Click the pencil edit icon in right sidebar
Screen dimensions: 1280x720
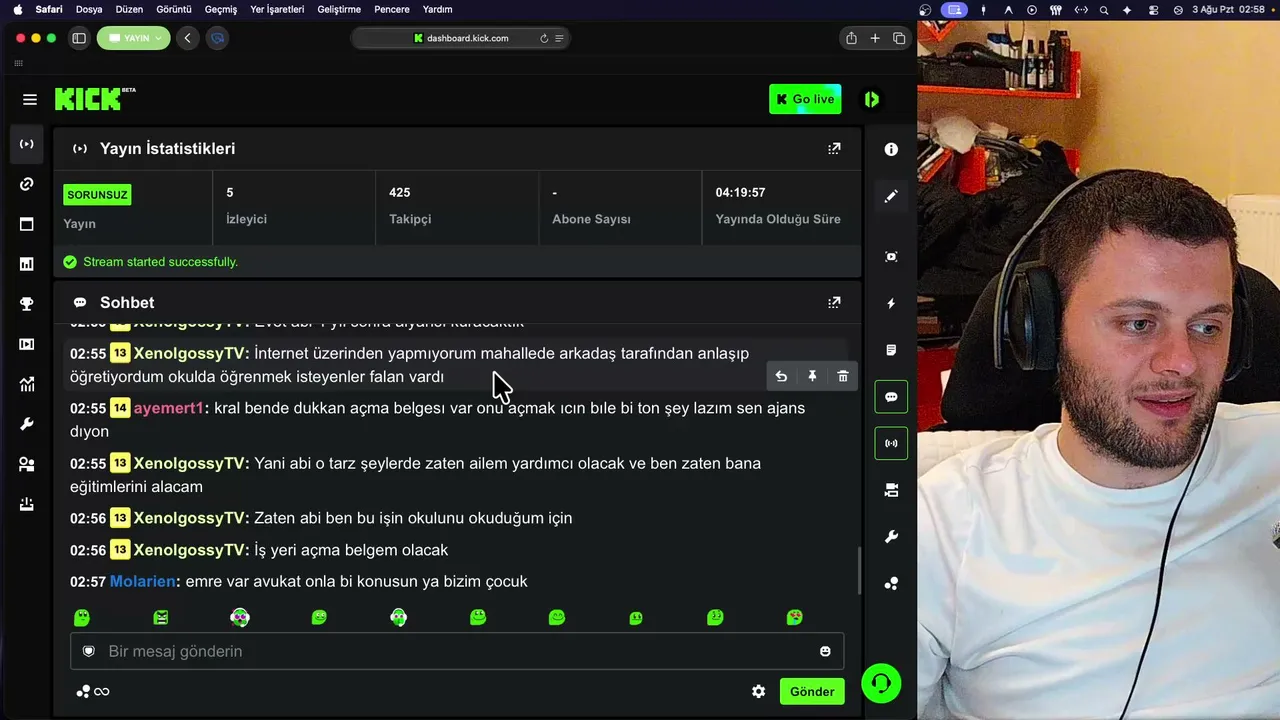click(891, 196)
